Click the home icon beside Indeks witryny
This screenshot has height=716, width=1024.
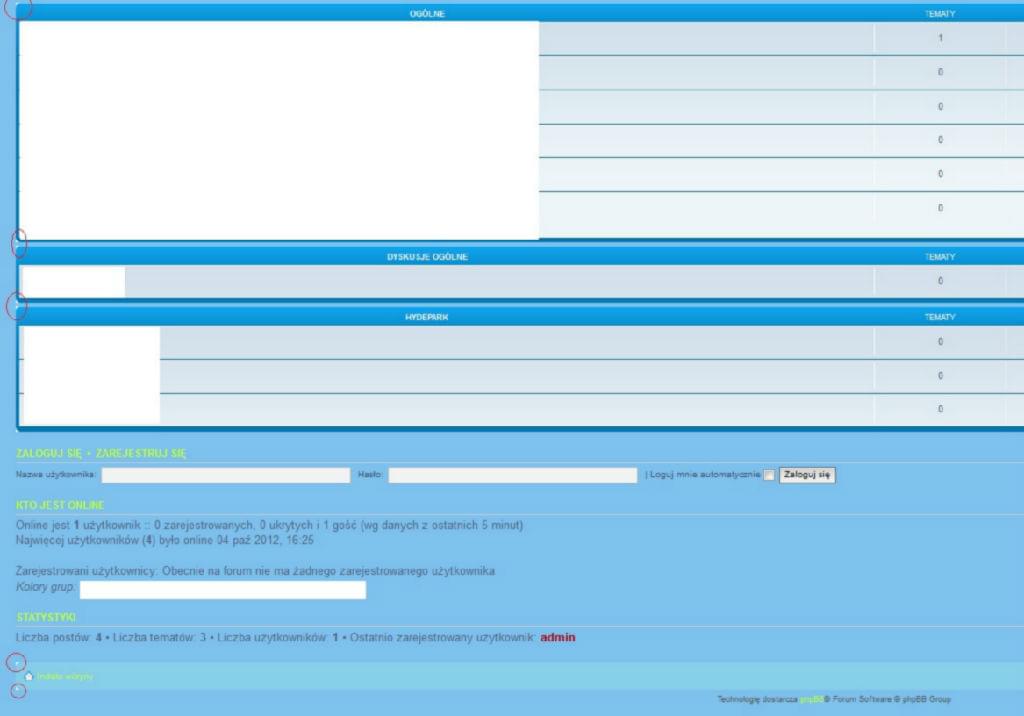point(29,677)
